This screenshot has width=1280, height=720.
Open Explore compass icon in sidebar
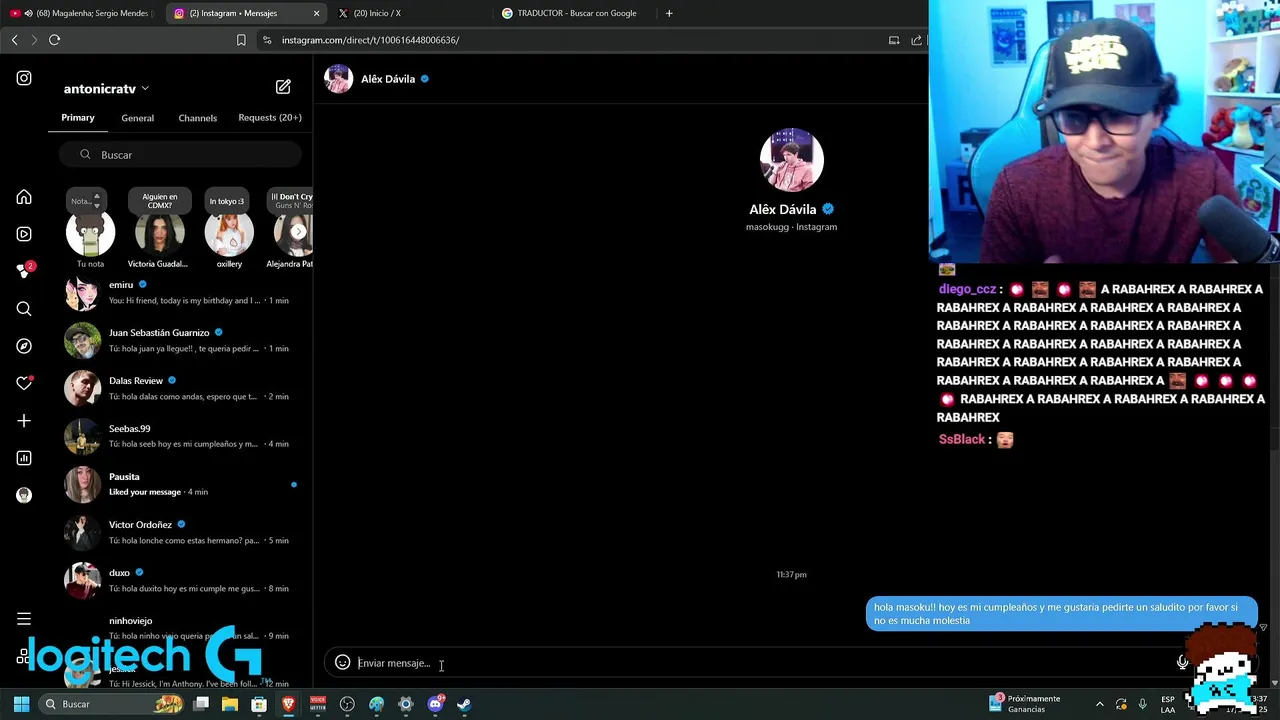pyautogui.click(x=24, y=346)
